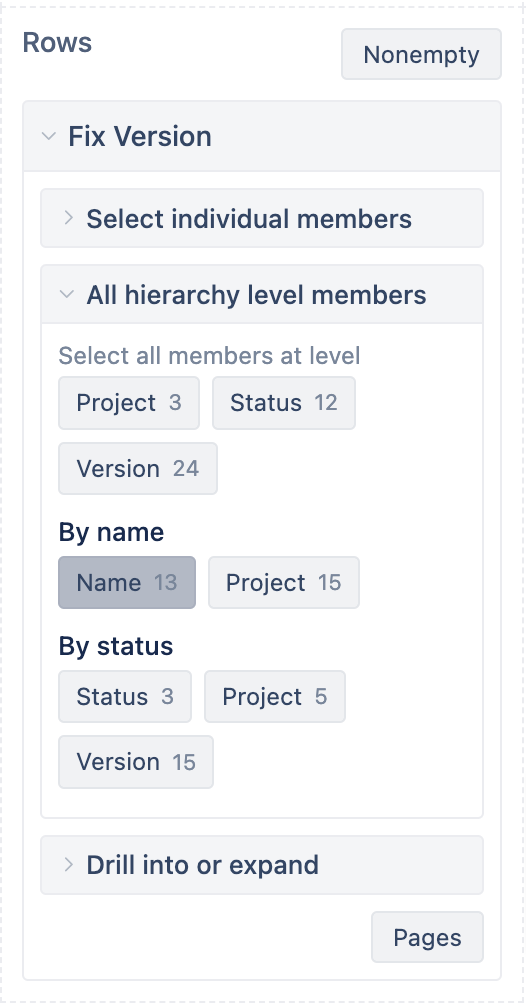Click chevron beside Drill into or expand
526x1006 pixels.
(x=68, y=865)
